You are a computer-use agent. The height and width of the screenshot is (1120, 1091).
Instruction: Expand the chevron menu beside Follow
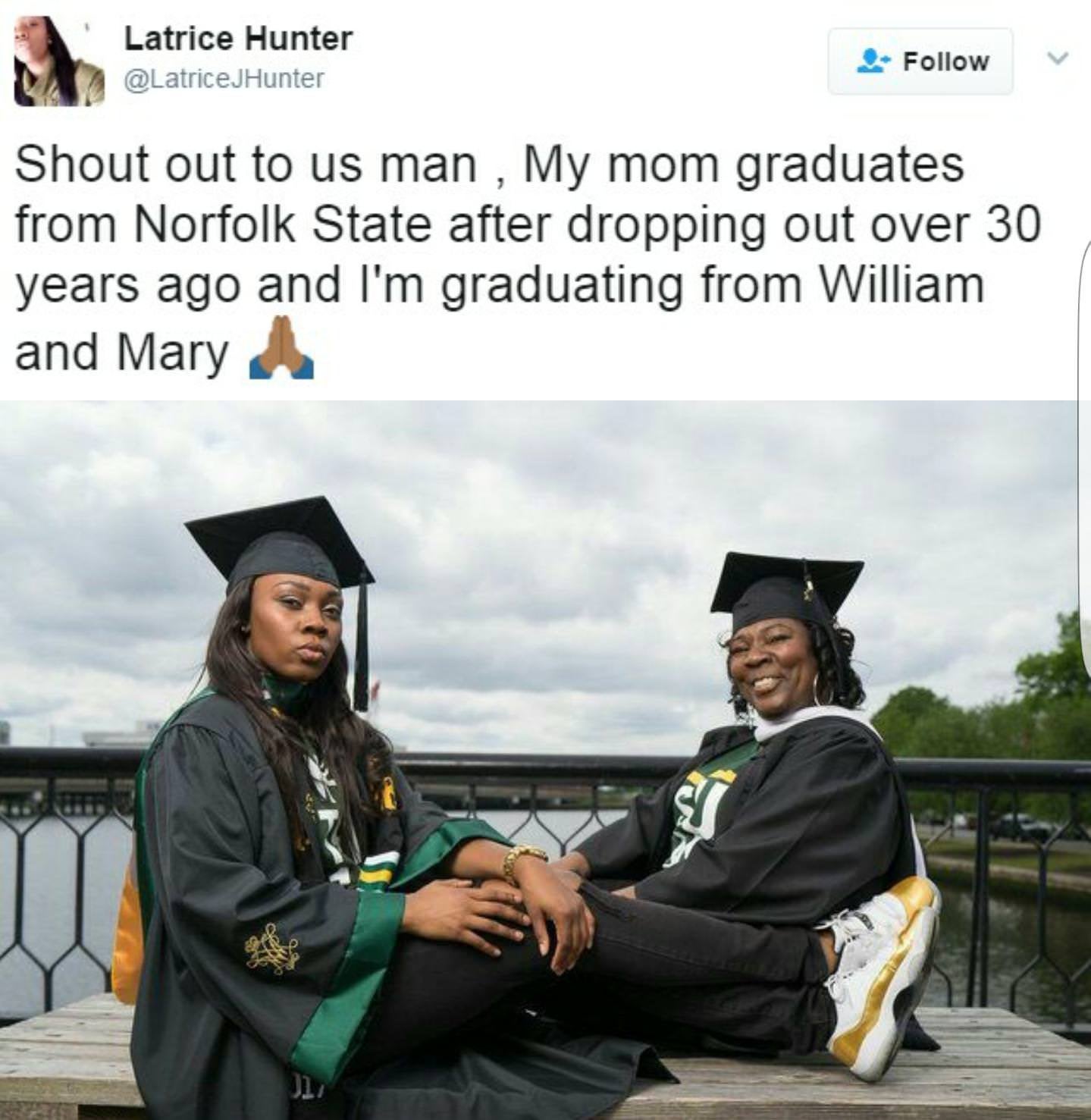click(x=1058, y=58)
